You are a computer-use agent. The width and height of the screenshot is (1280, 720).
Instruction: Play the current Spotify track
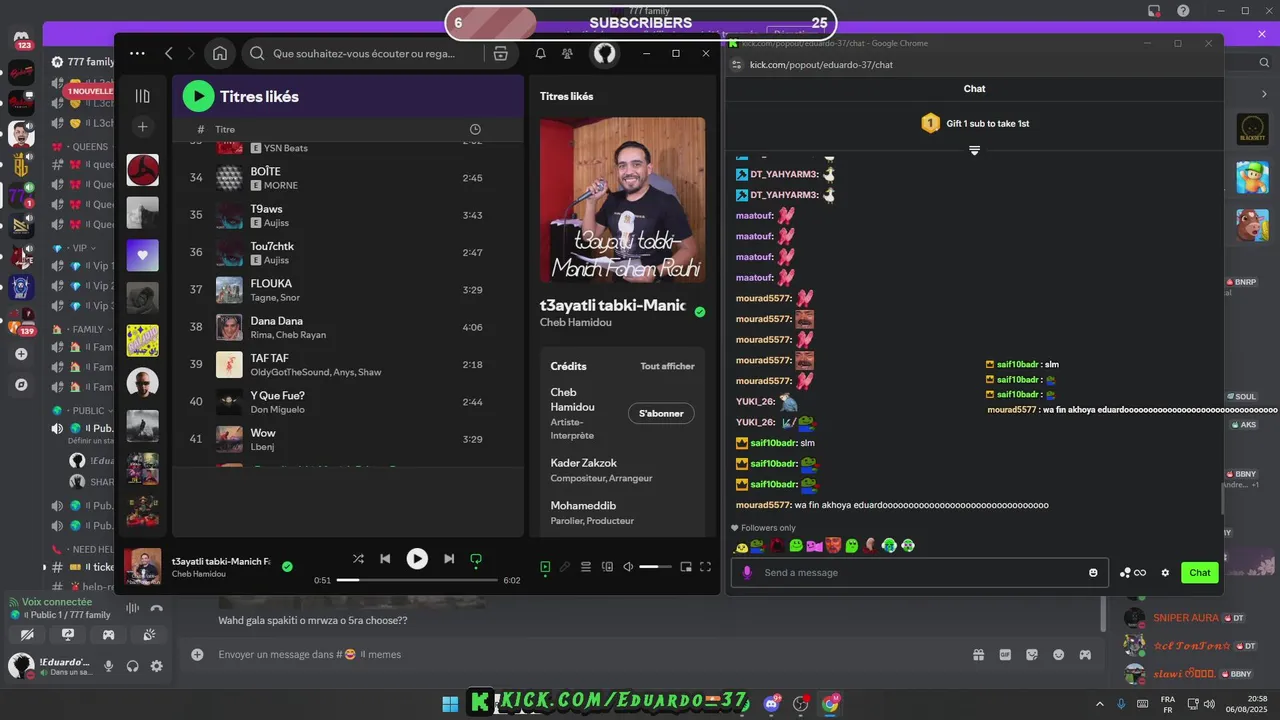(417, 559)
